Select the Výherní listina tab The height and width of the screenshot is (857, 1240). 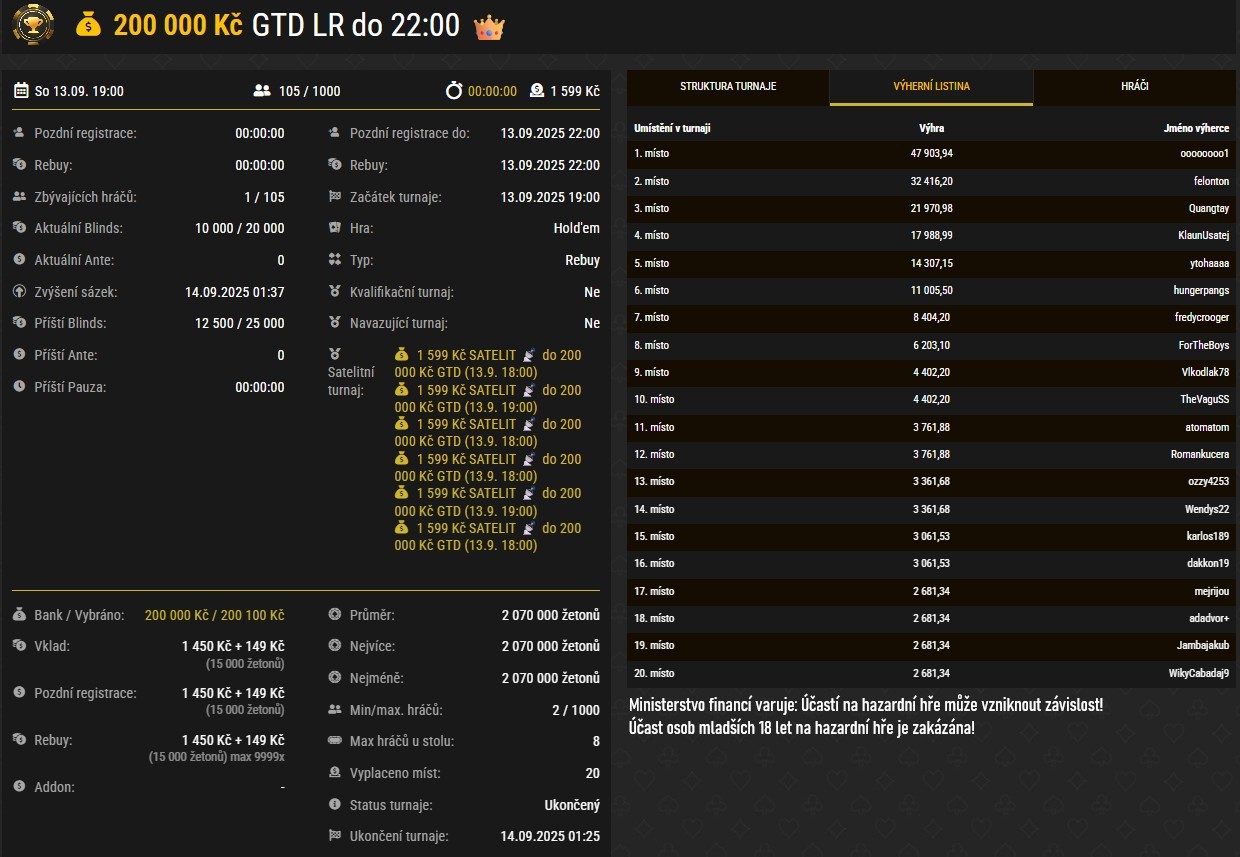point(931,87)
